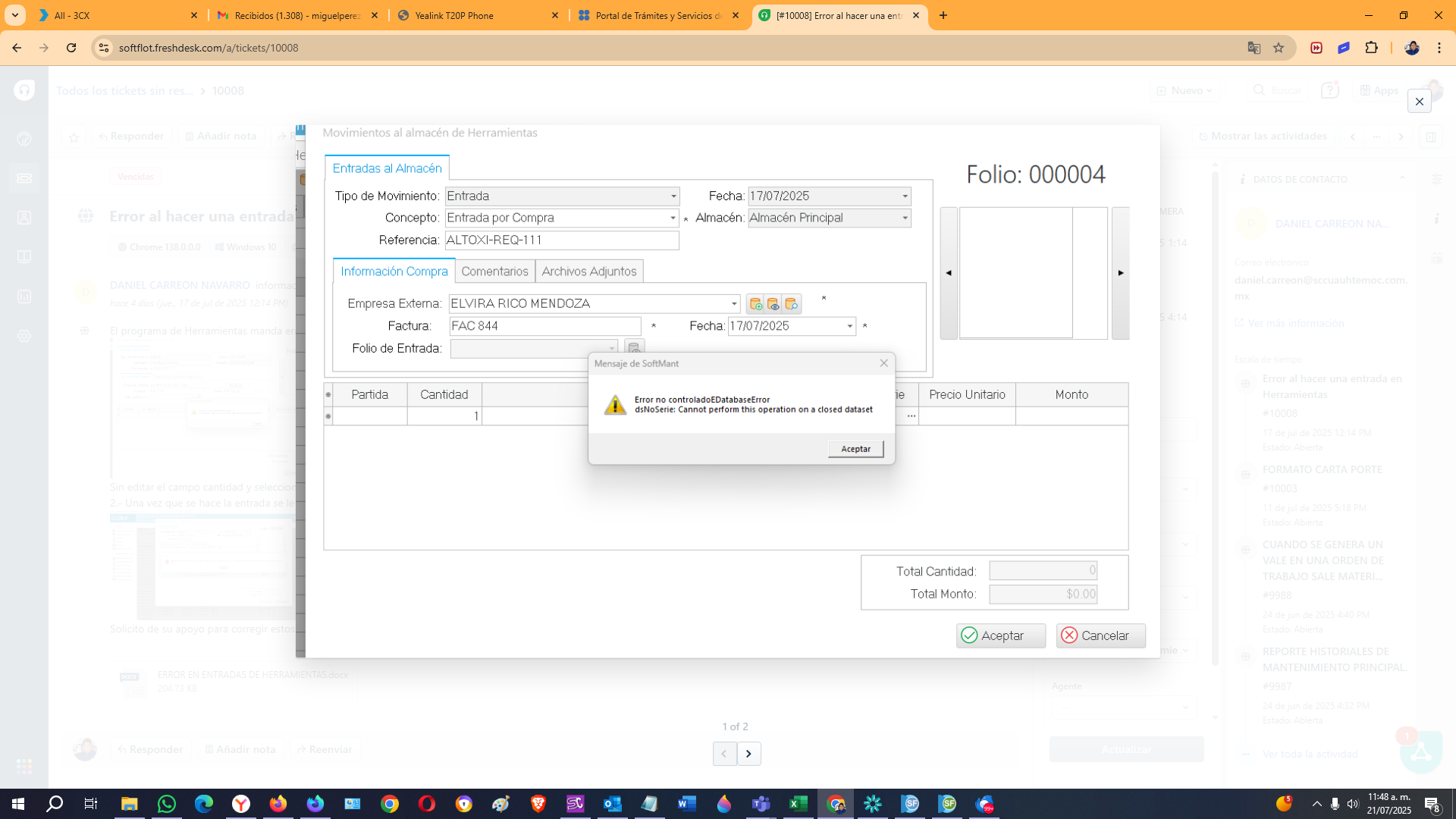
Task: Bookmark this page with star icon
Action: [x=1279, y=48]
